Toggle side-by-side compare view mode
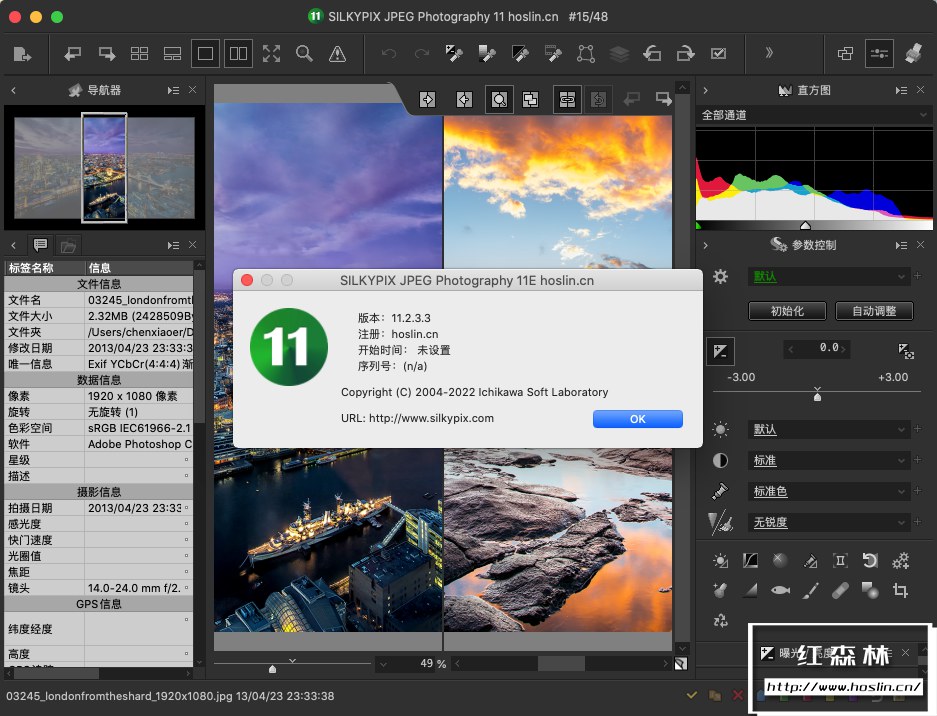The height and width of the screenshot is (716, 937). pos(238,54)
